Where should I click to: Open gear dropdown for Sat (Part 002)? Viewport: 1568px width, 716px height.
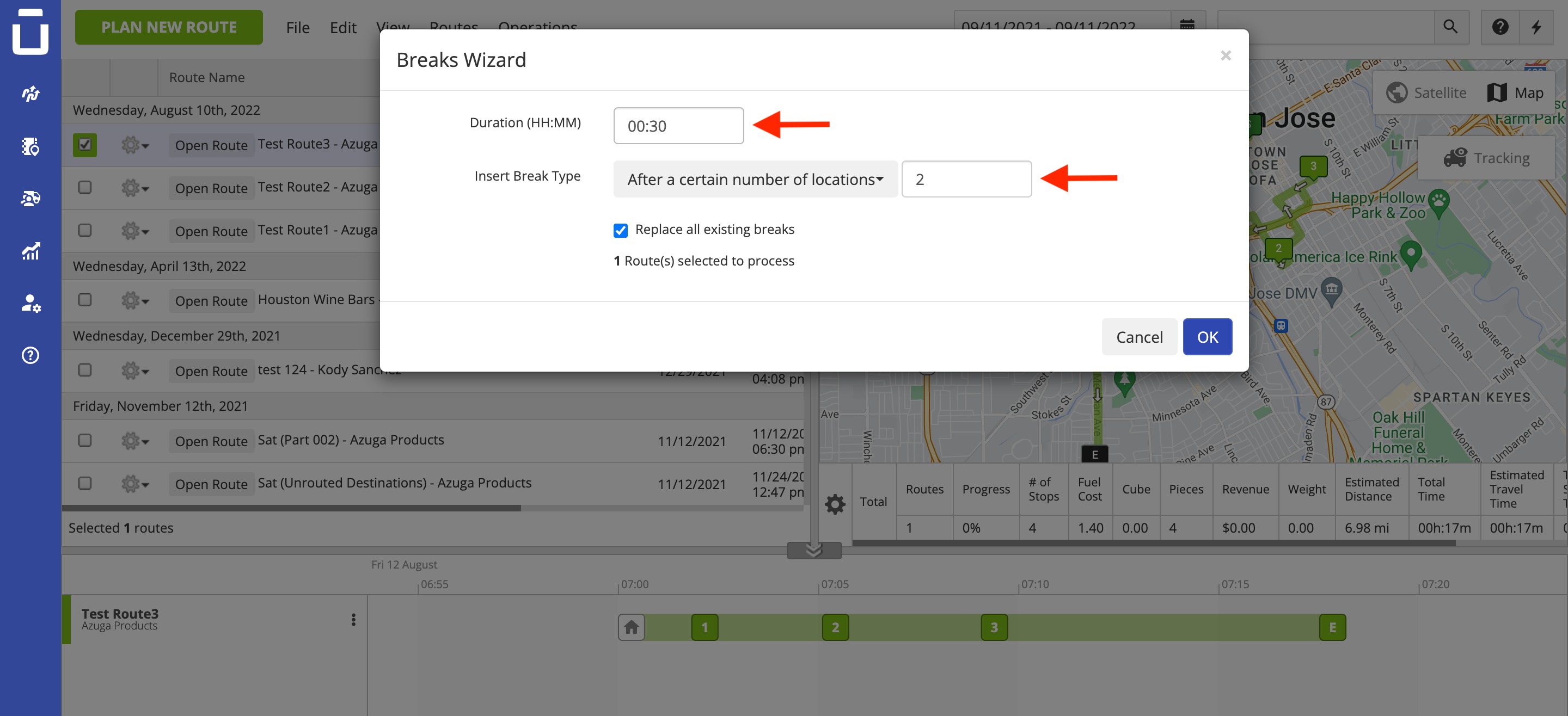coord(134,441)
